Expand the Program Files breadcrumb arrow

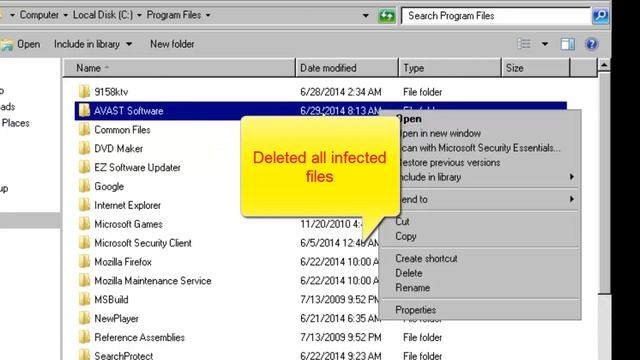tap(208, 16)
